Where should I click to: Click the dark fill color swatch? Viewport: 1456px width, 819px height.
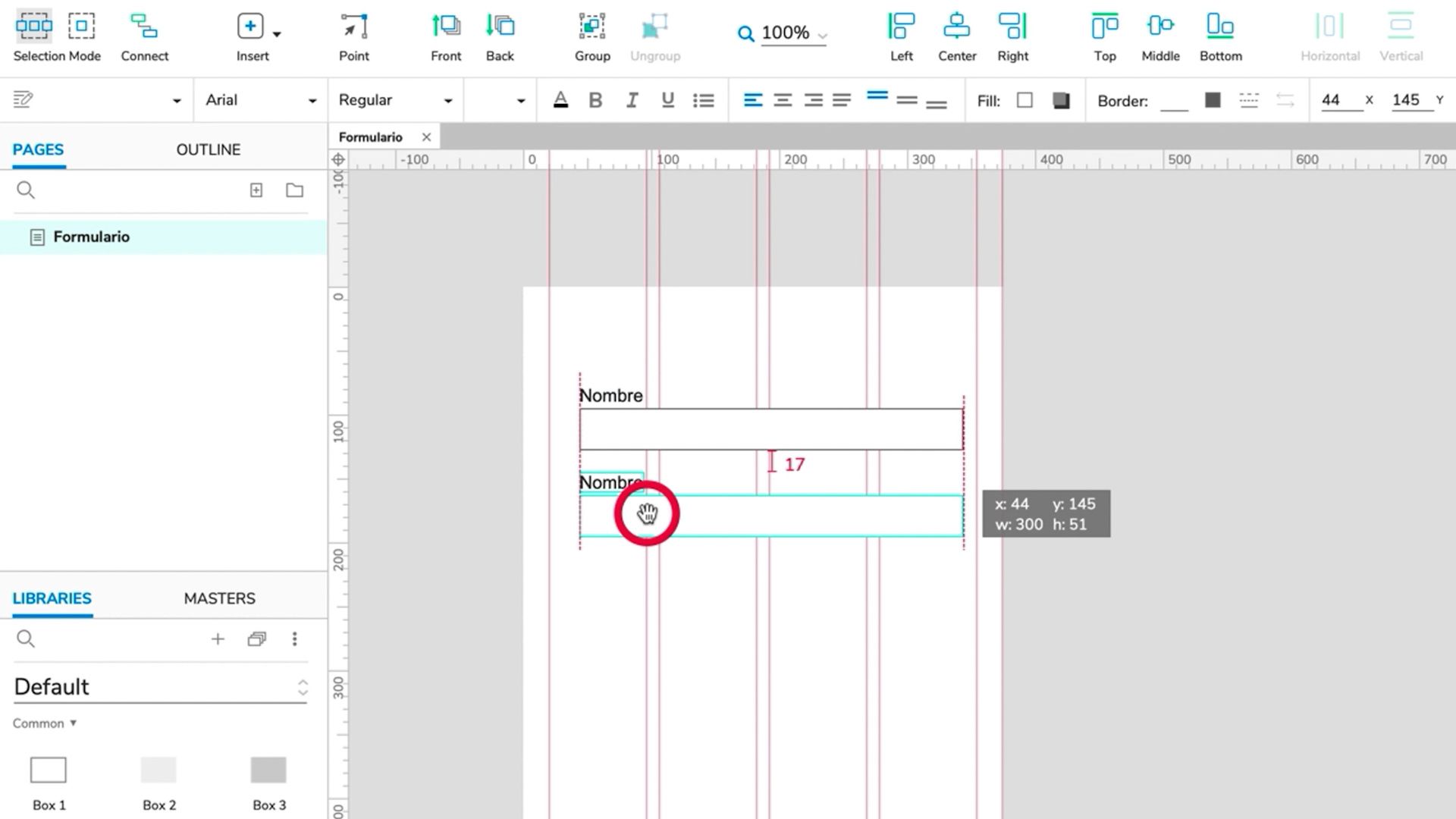1060,100
